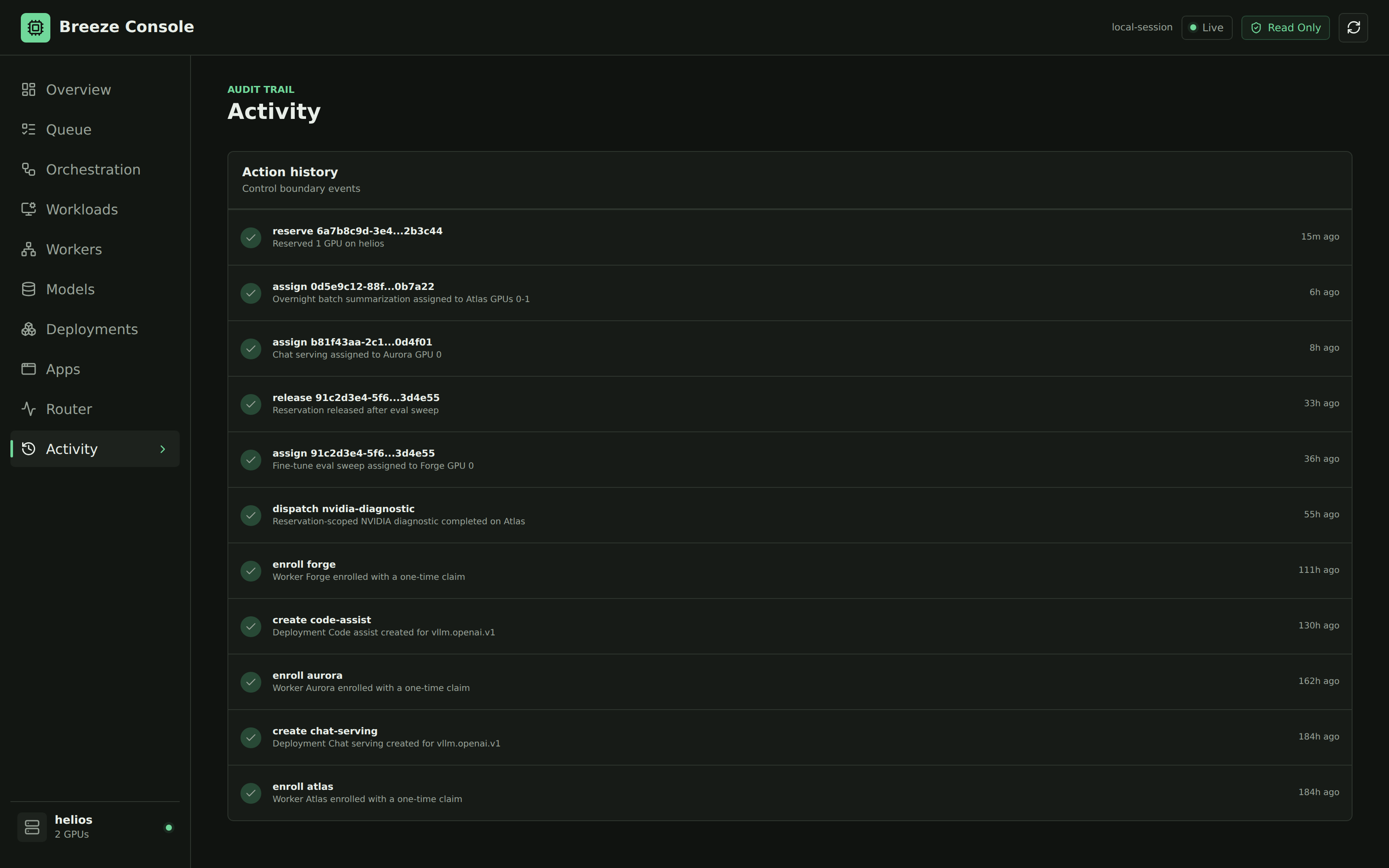Select the 'assign b81f43aa-2c1...0d4f01' entry title
1389x868 pixels.
click(352, 342)
